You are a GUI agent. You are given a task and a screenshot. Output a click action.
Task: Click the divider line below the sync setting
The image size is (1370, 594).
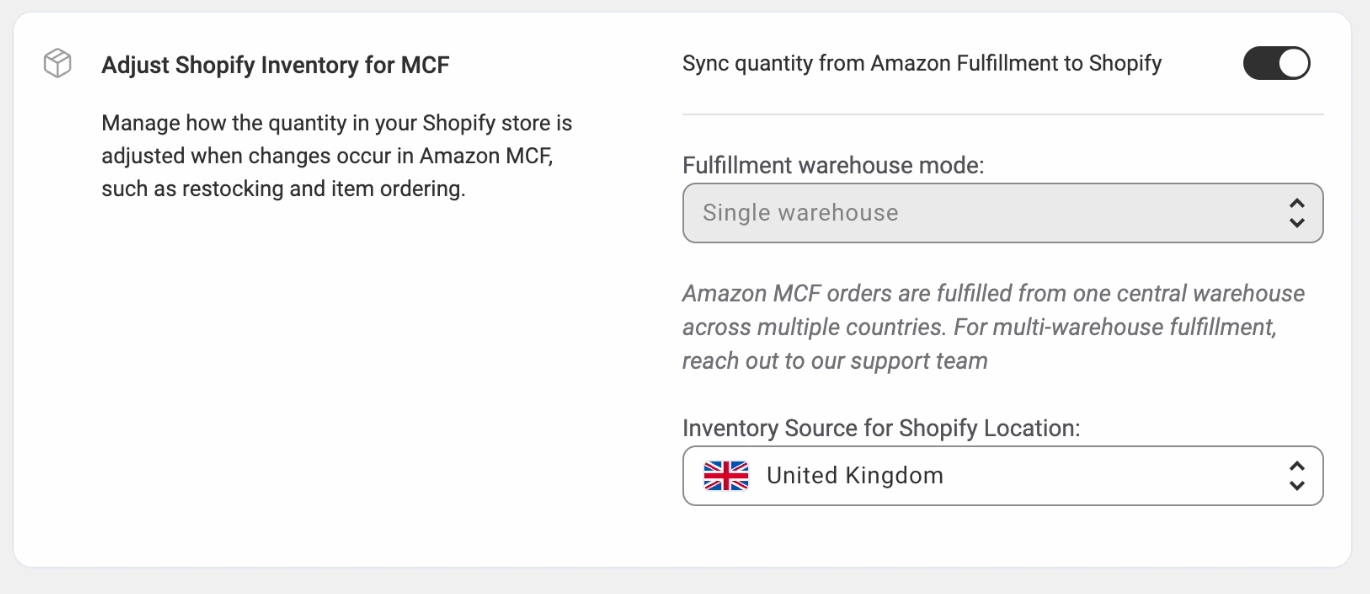tap(1002, 114)
